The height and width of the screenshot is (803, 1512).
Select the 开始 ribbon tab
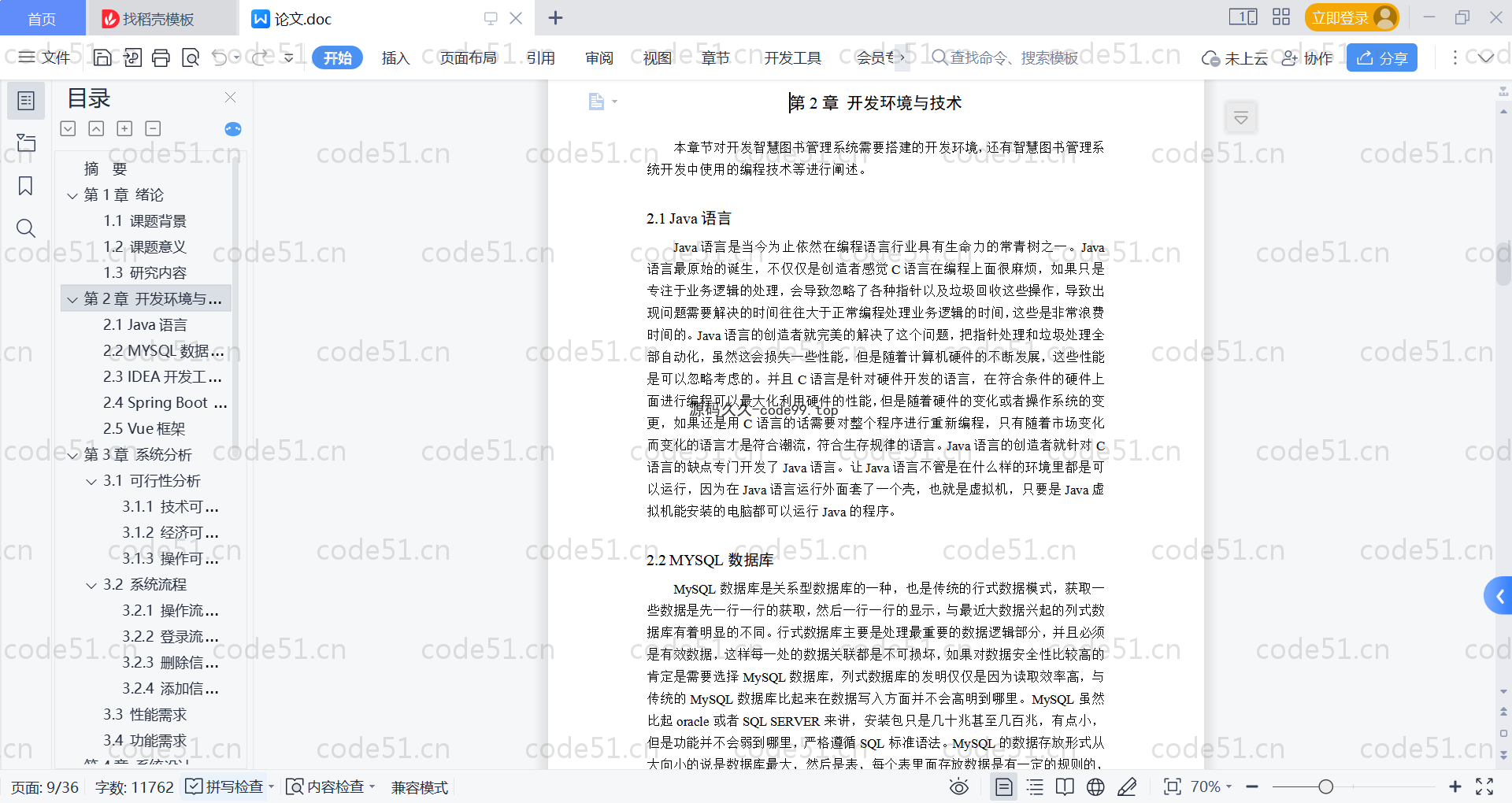(x=337, y=57)
